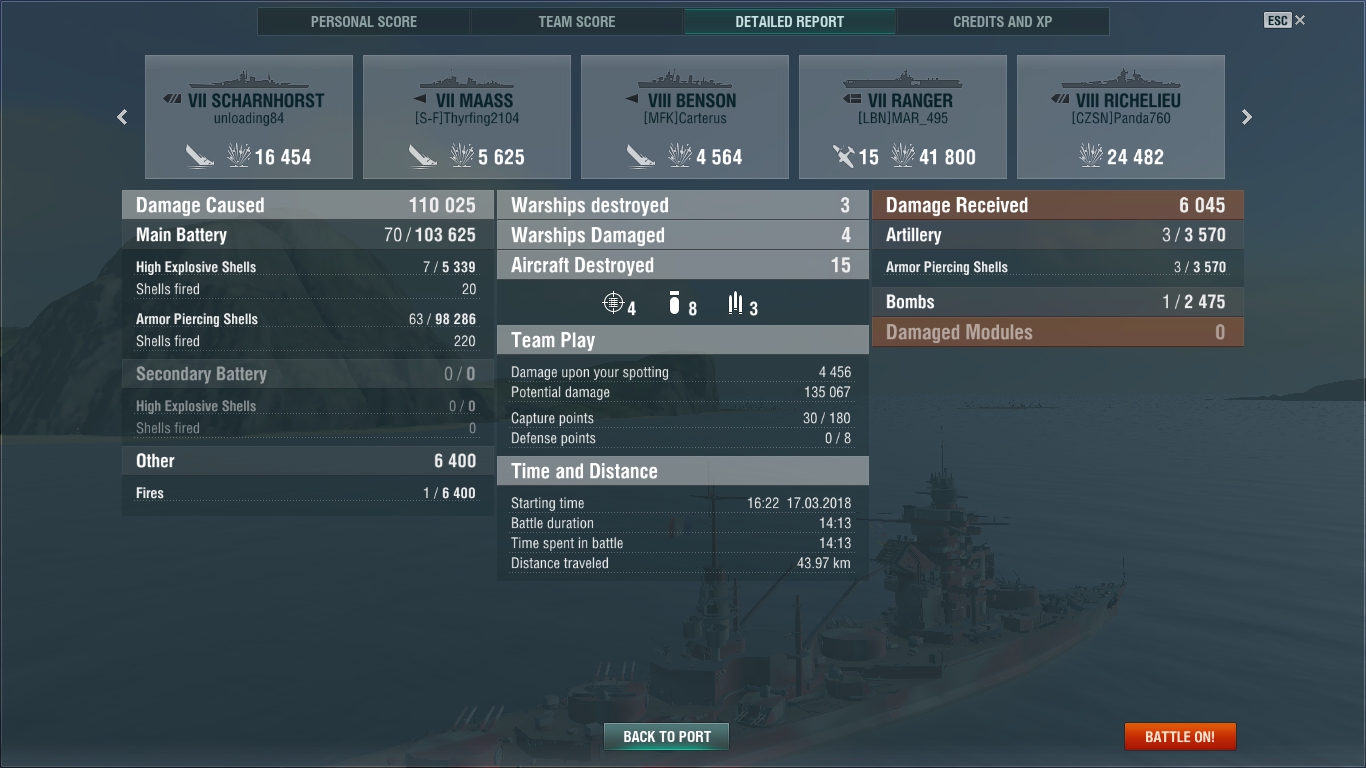Open the Team Score tab
This screenshot has height=768, width=1366.
click(x=577, y=21)
